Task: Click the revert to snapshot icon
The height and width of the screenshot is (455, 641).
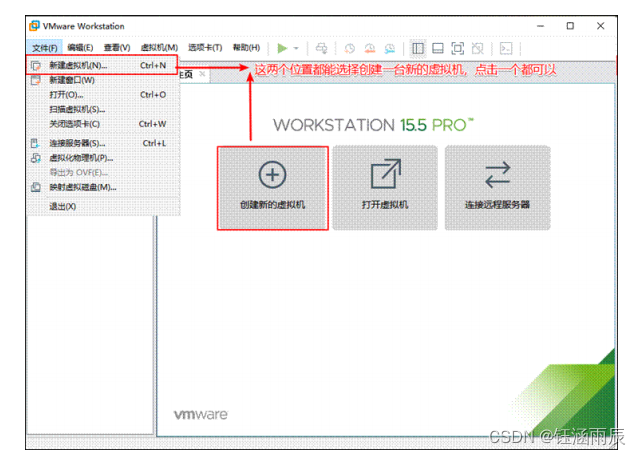Action: coord(370,49)
